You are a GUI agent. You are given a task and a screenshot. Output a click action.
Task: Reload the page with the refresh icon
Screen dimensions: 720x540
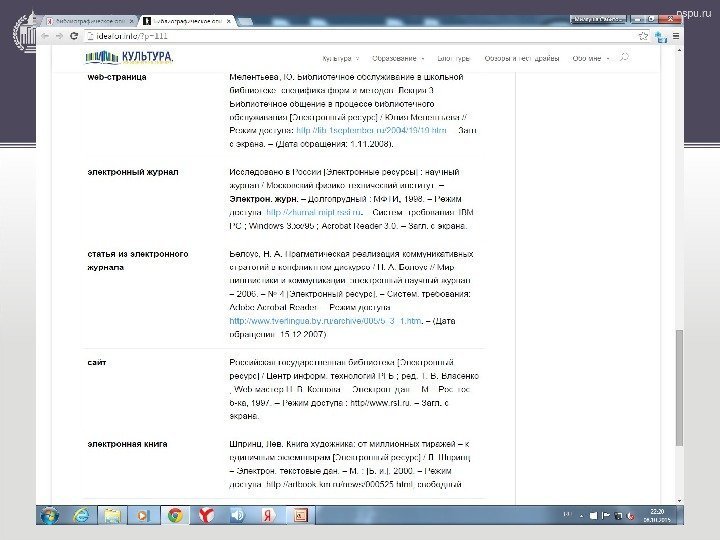pos(74,36)
